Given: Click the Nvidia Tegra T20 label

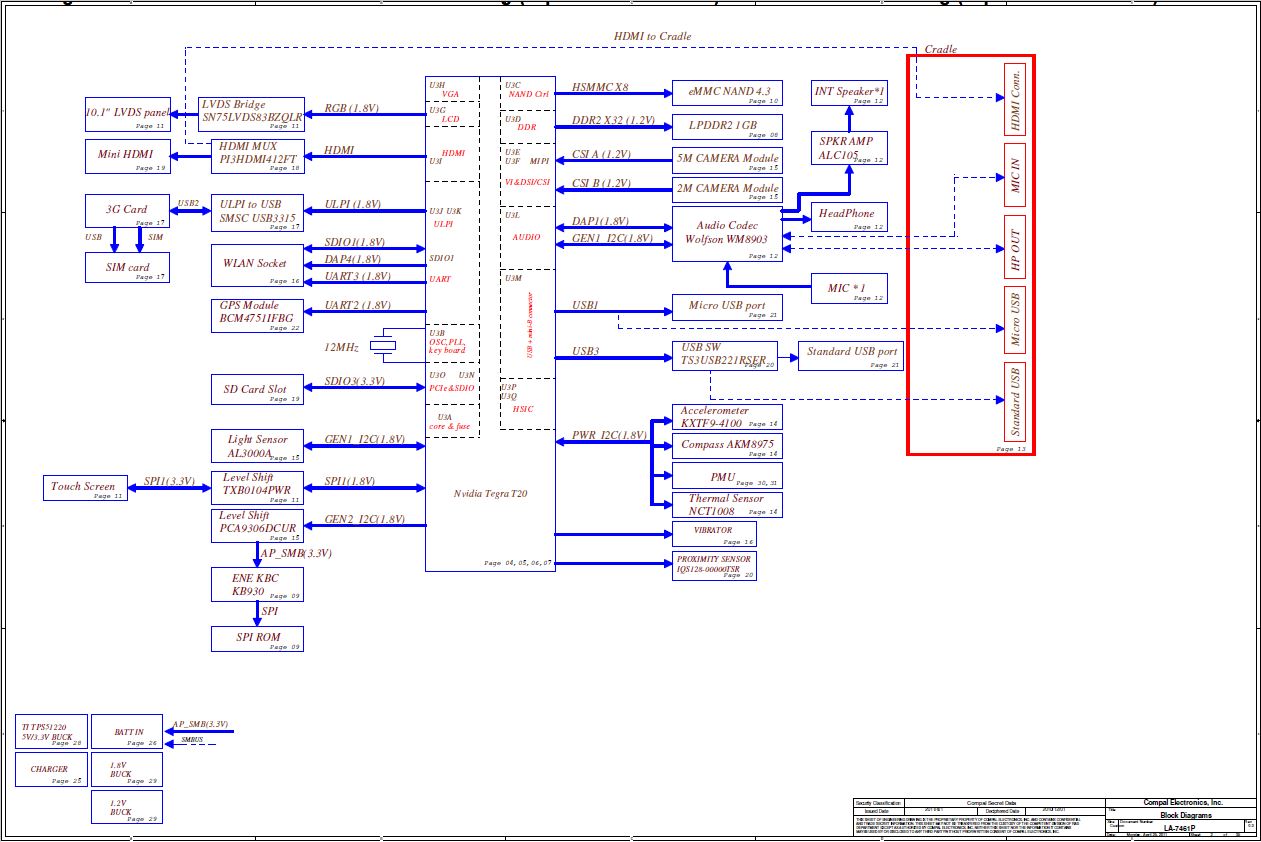Looking at the screenshot, I should pos(490,493).
